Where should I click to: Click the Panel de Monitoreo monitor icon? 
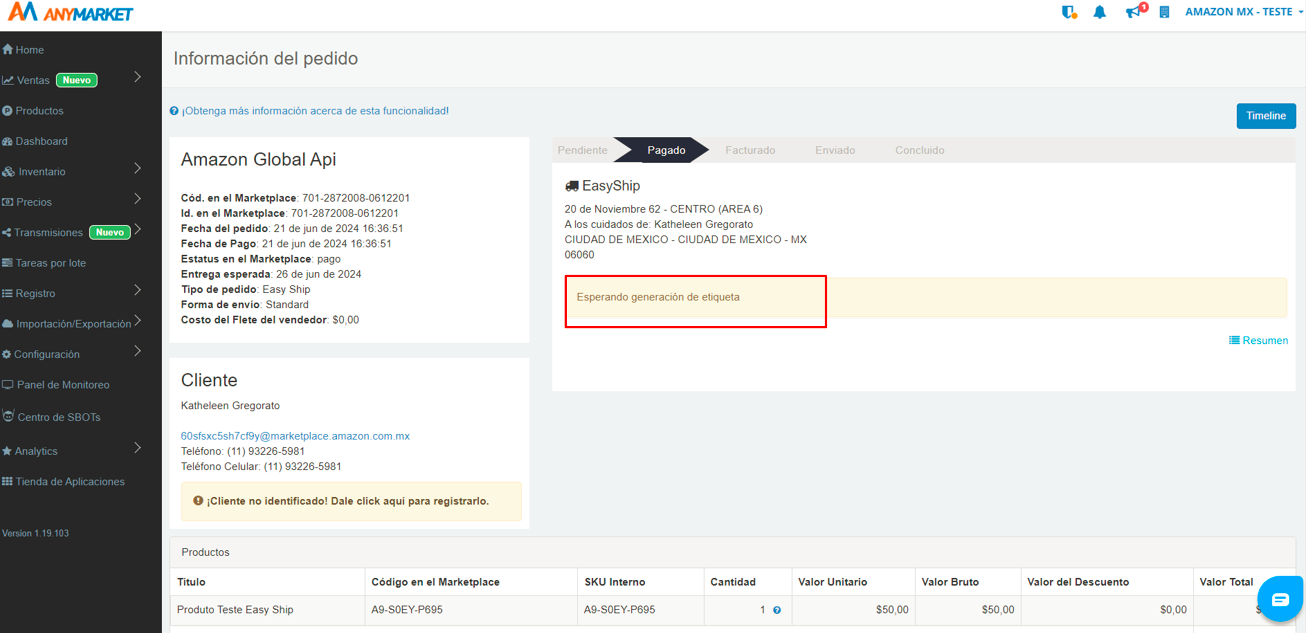coord(8,385)
